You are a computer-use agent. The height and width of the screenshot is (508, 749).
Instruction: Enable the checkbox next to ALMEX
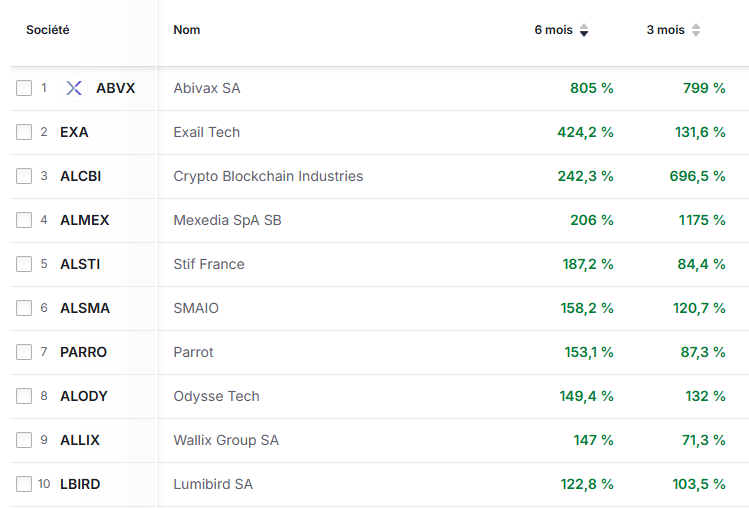(x=24, y=221)
